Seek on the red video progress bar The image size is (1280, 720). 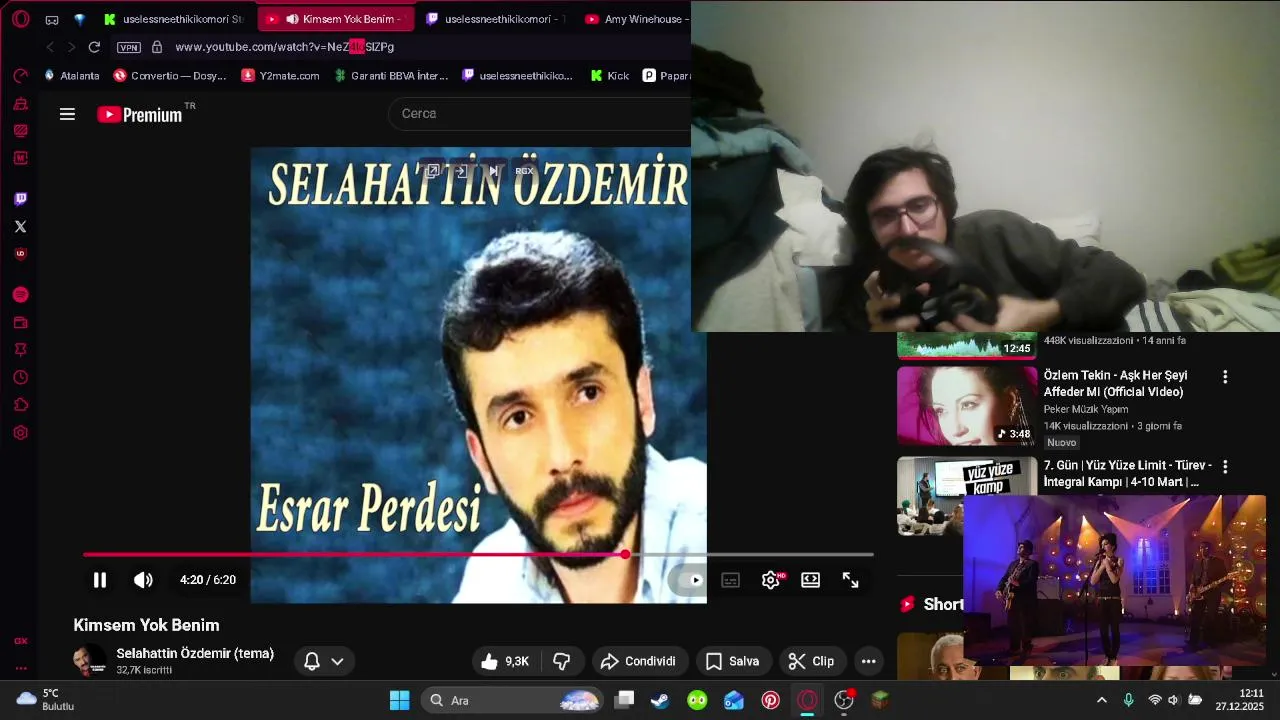[478, 554]
